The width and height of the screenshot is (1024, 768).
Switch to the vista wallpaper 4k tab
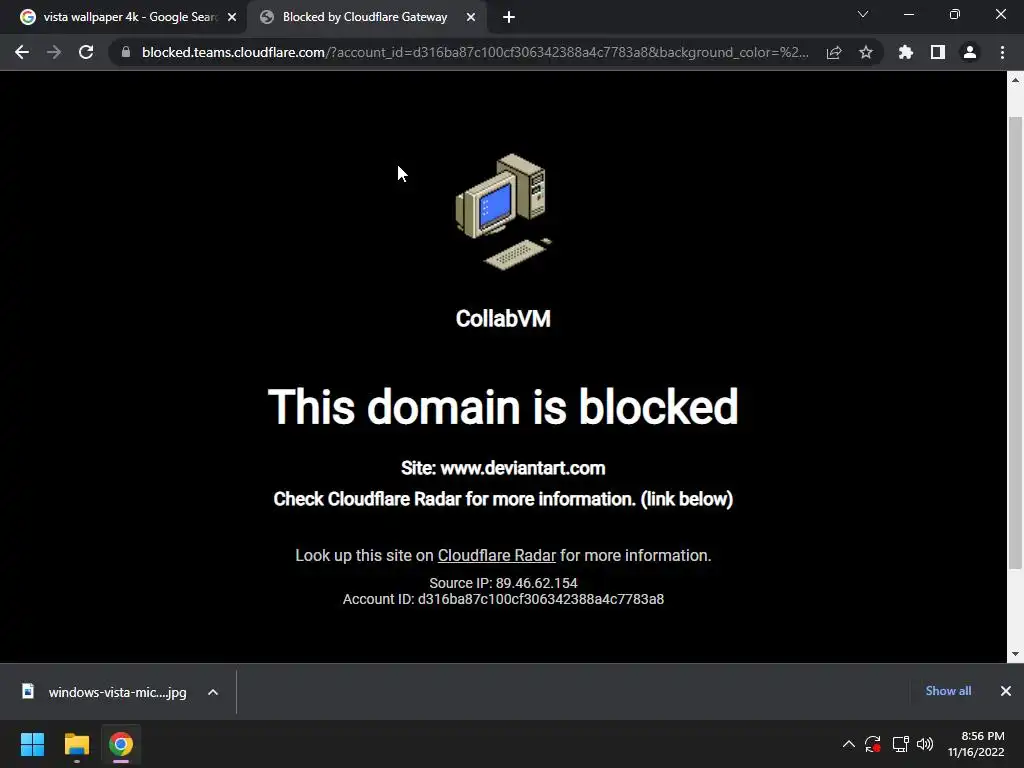click(129, 18)
